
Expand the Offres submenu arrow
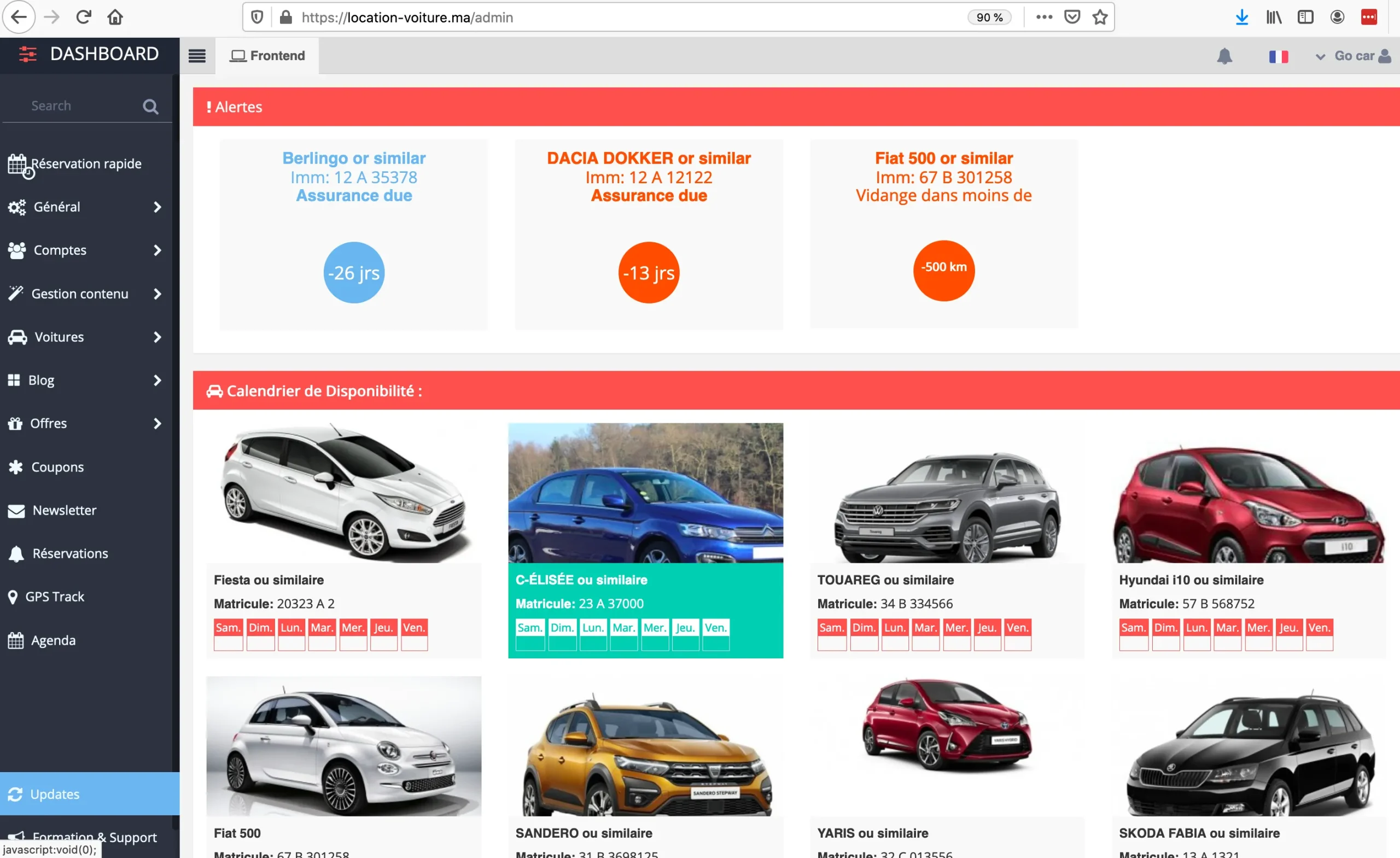(157, 423)
